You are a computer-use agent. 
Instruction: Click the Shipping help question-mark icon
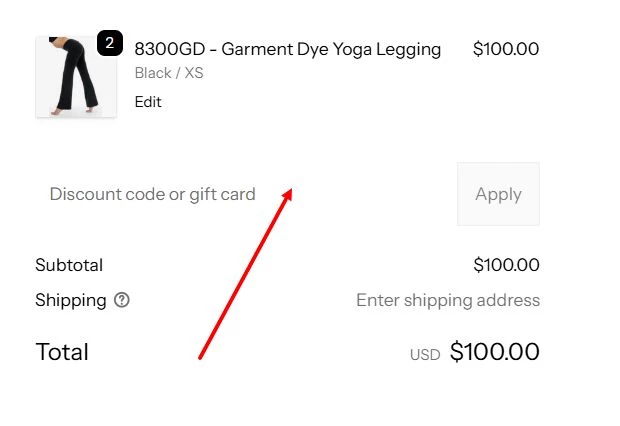point(122,300)
